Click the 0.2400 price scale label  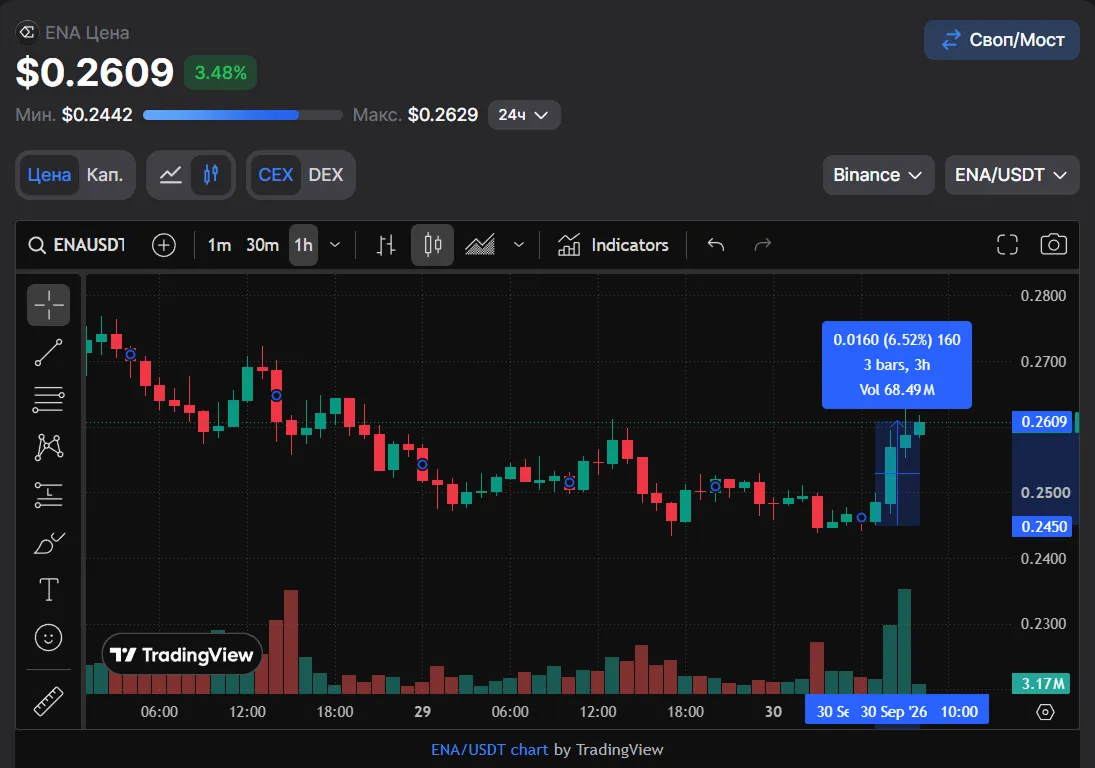[1043, 559]
